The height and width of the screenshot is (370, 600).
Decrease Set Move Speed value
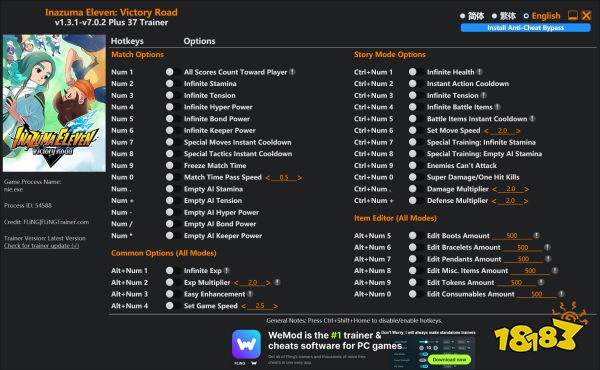[486, 131]
